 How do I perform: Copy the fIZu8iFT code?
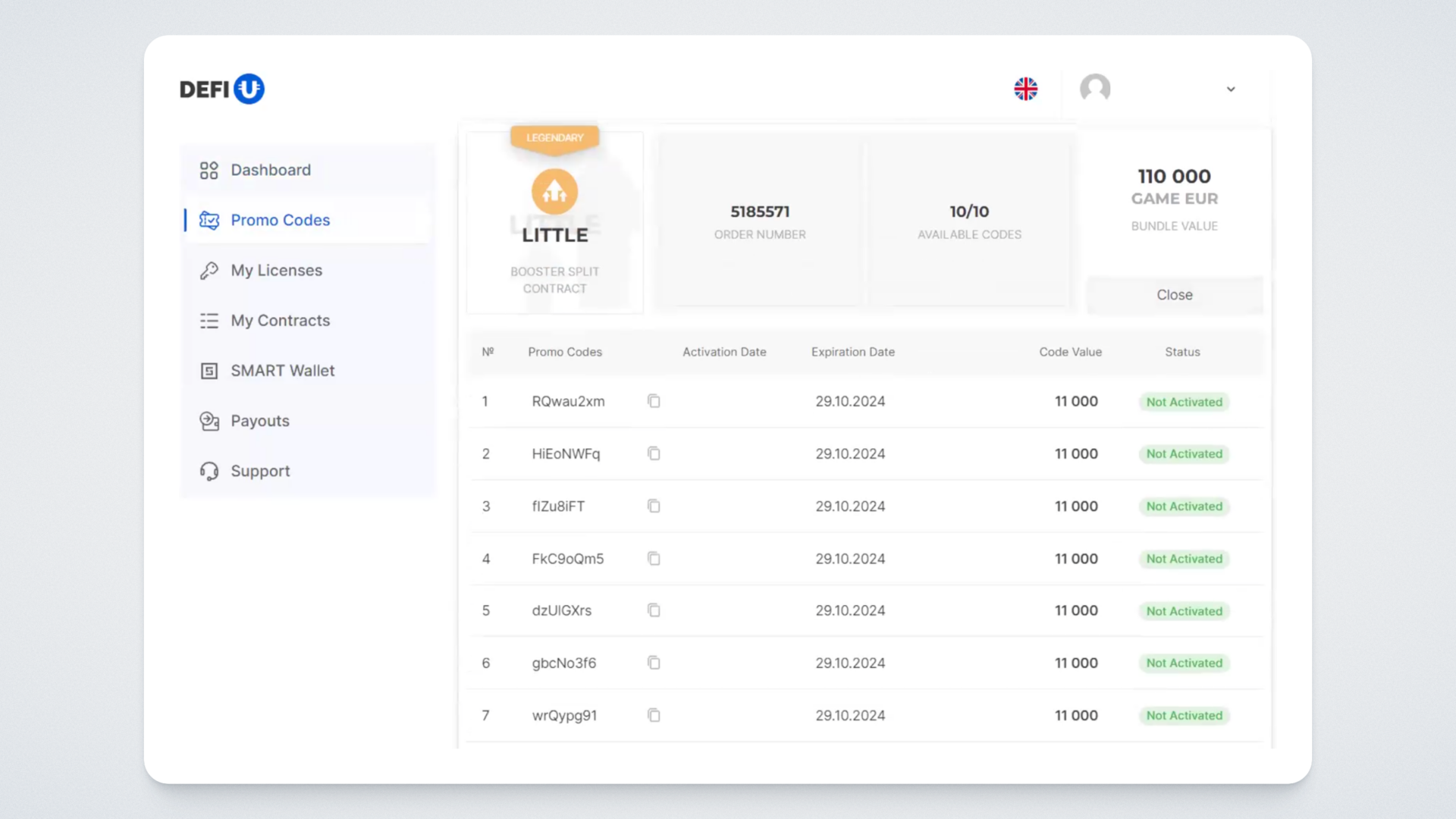pyautogui.click(x=654, y=506)
